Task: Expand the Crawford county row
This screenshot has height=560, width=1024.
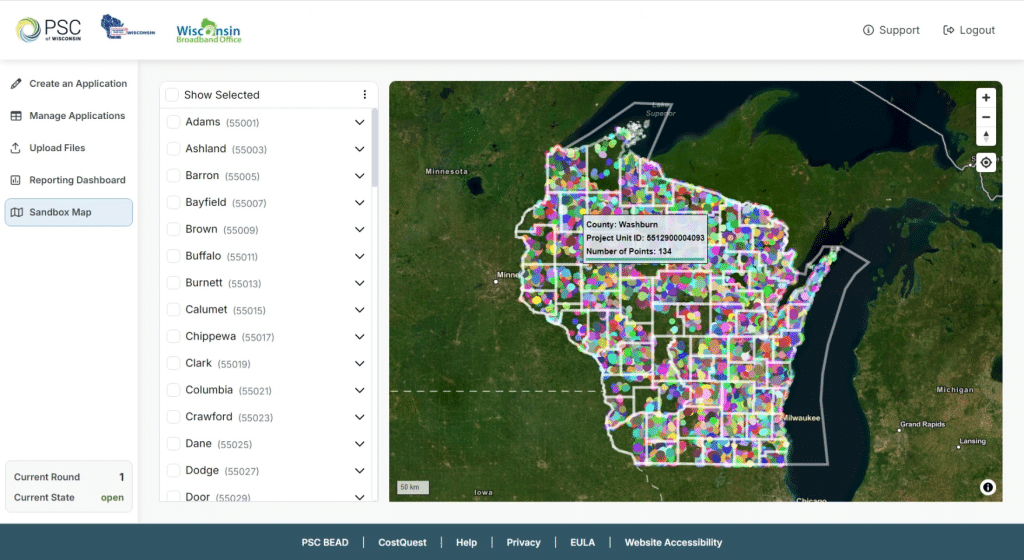Action: pyautogui.click(x=359, y=416)
